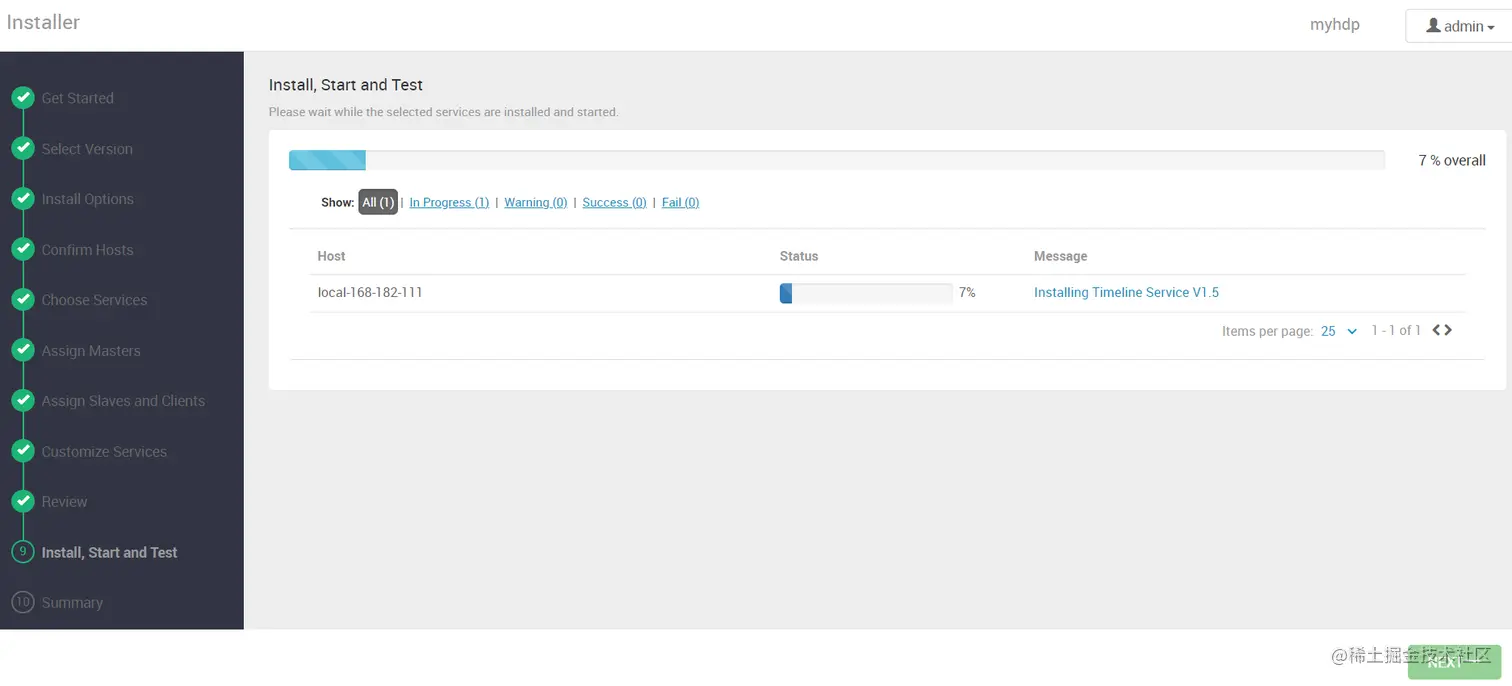Select the Select Version wizard step
The width and height of the screenshot is (1512, 686).
pyautogui.click(x=87, y=149)
